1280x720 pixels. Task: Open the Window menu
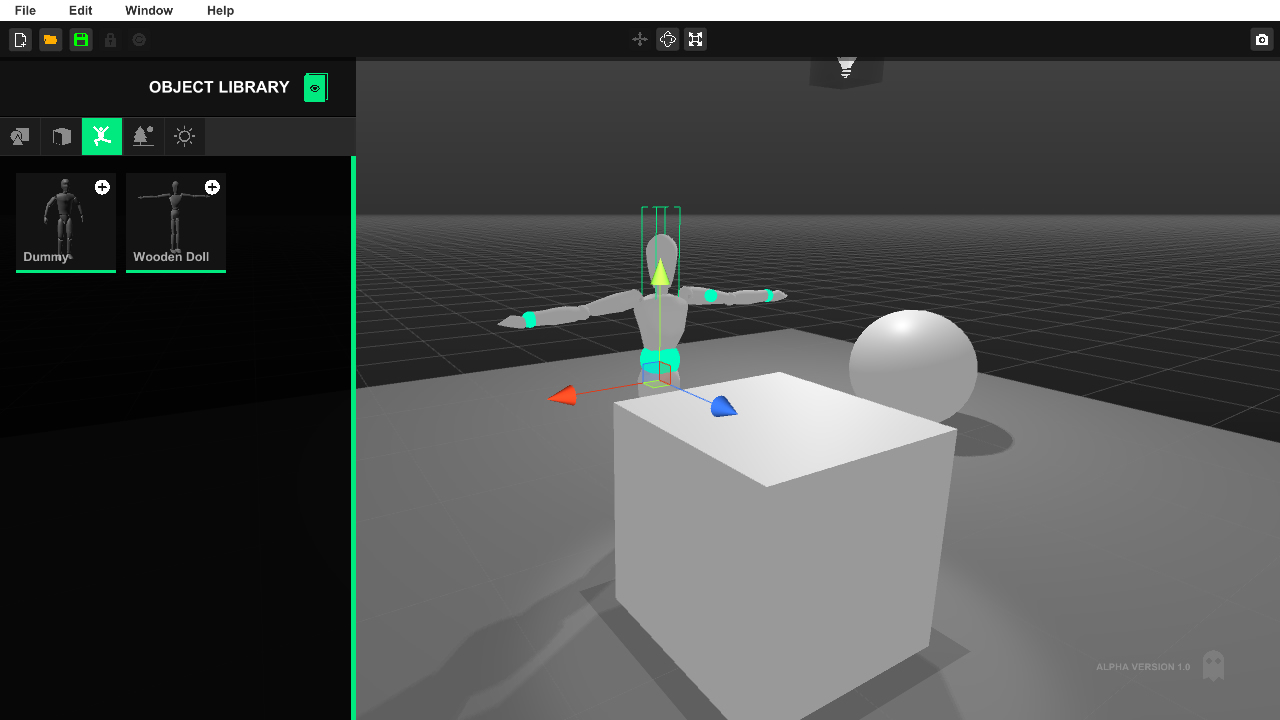click(148, 11)
